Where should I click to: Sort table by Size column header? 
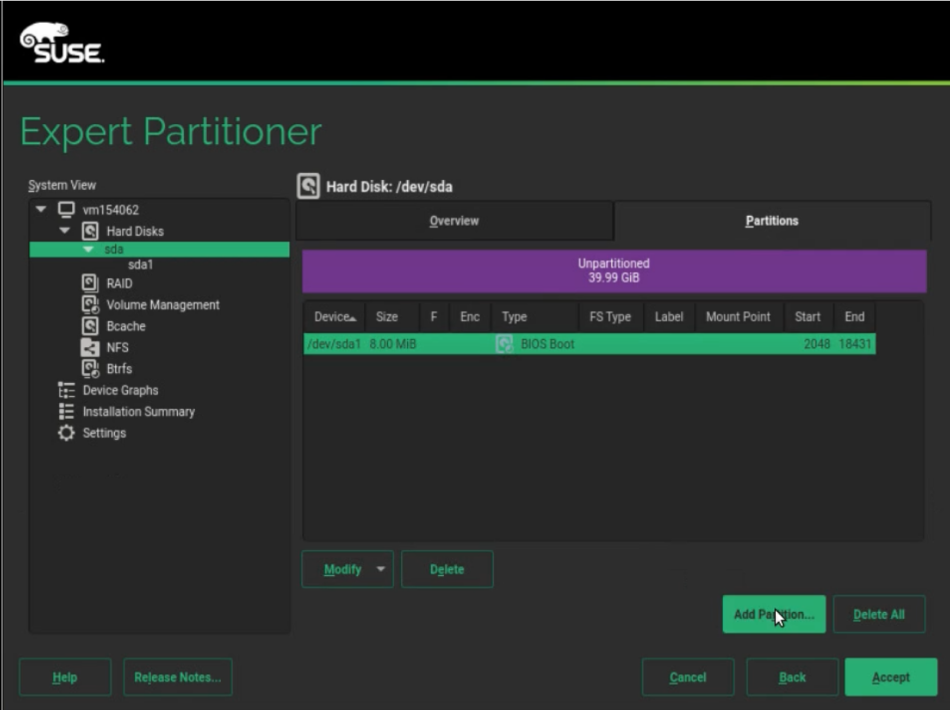(387, 317)
